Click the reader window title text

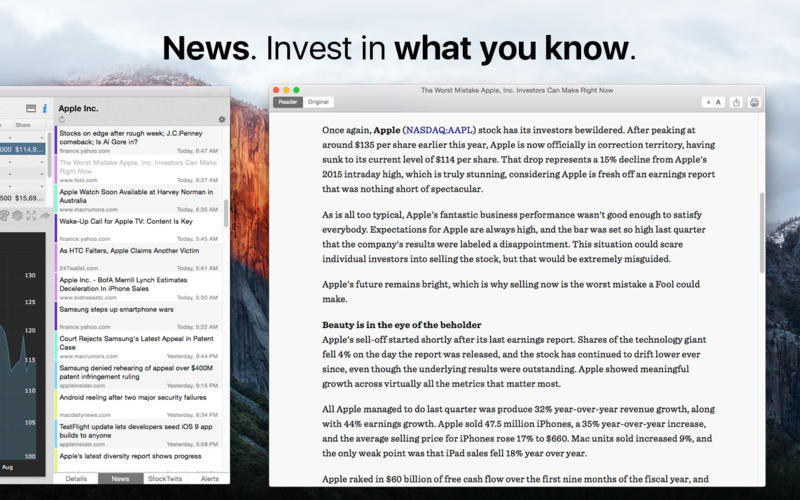[517, 90]
